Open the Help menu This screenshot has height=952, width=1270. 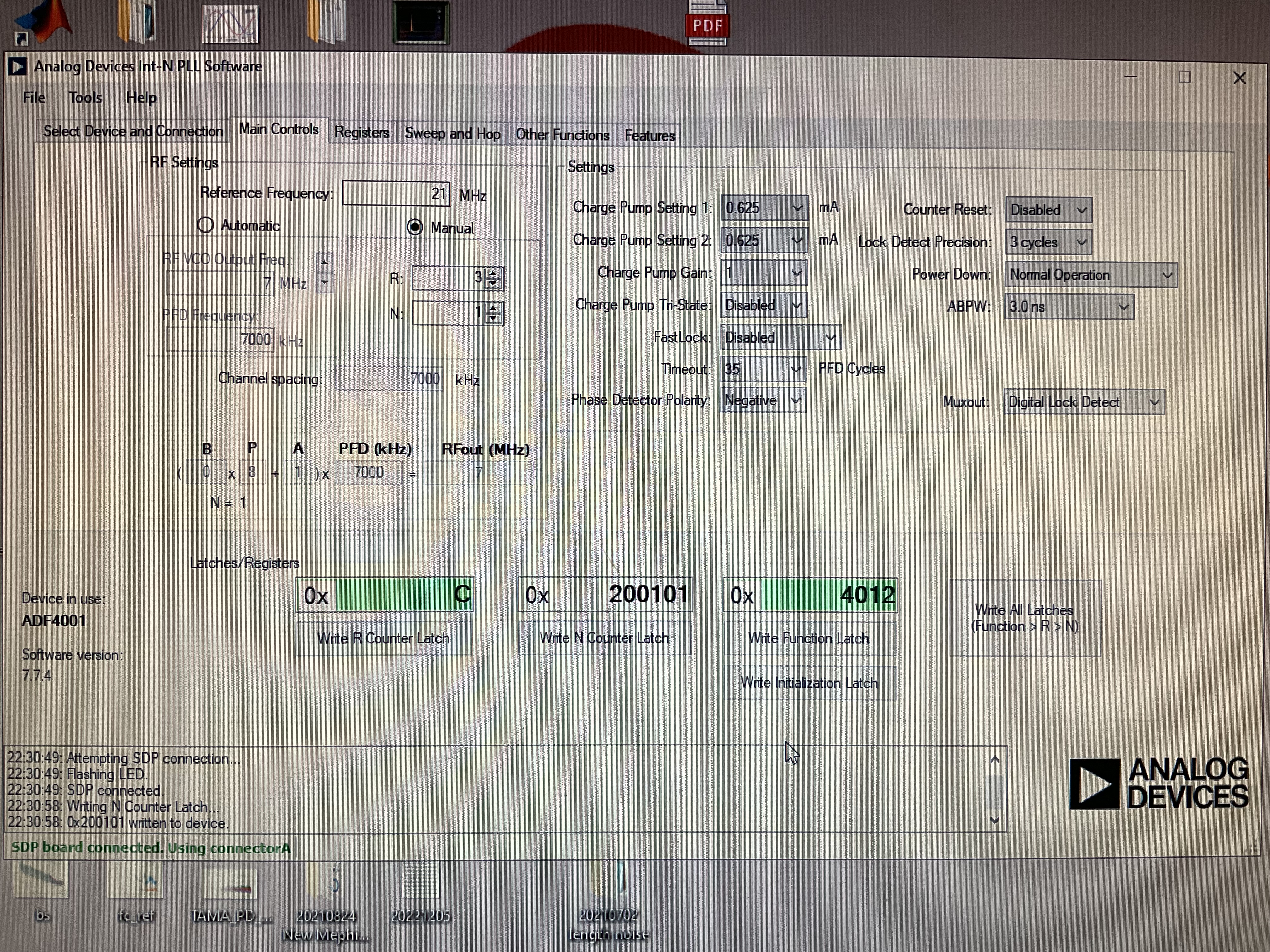pos(141,98)
